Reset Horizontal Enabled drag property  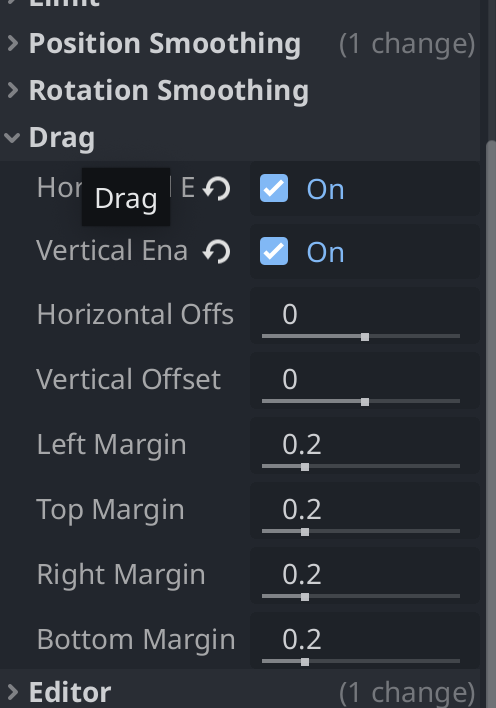click(217, 188)
